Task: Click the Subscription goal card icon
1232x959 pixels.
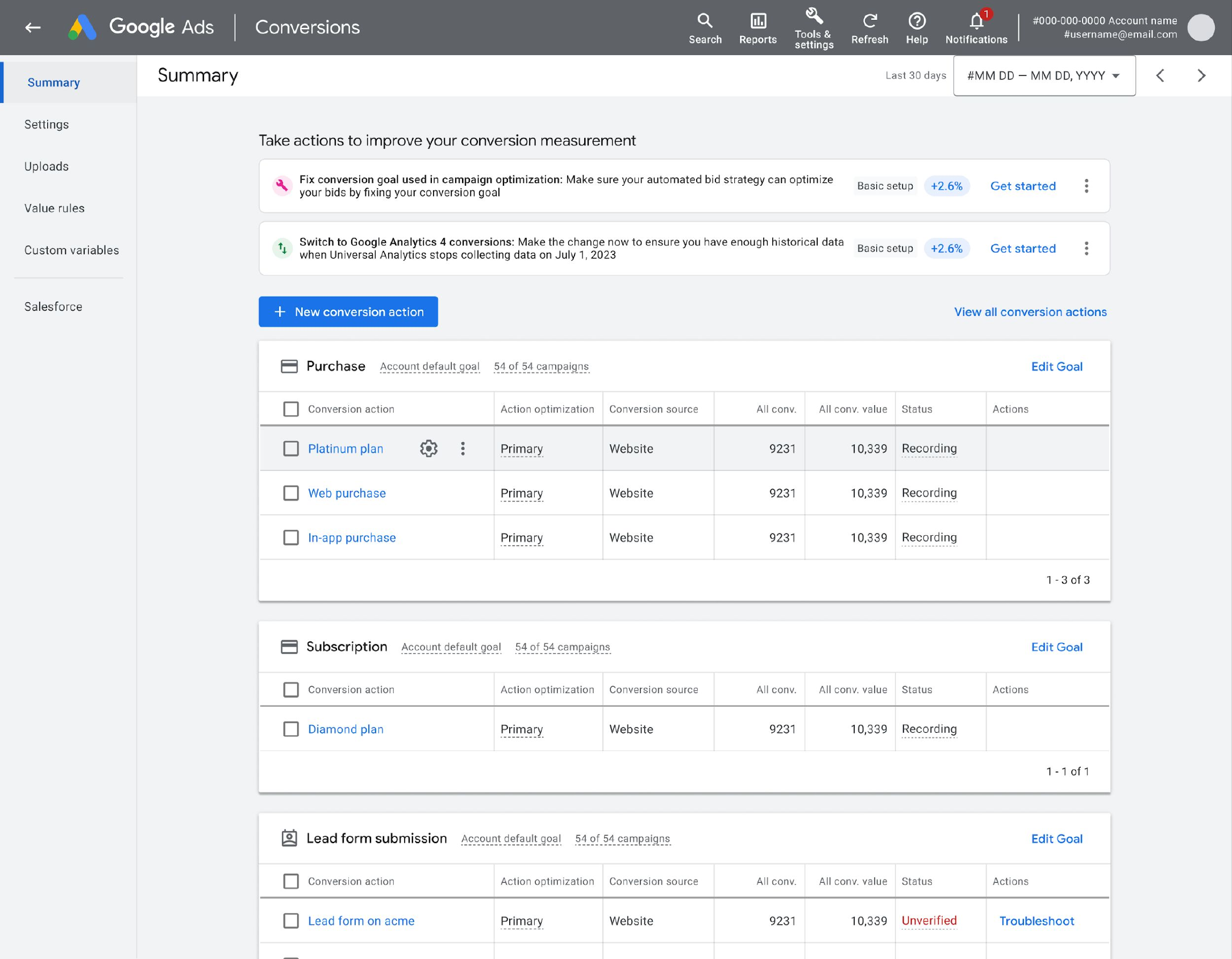Action: (x=289, y=647)
